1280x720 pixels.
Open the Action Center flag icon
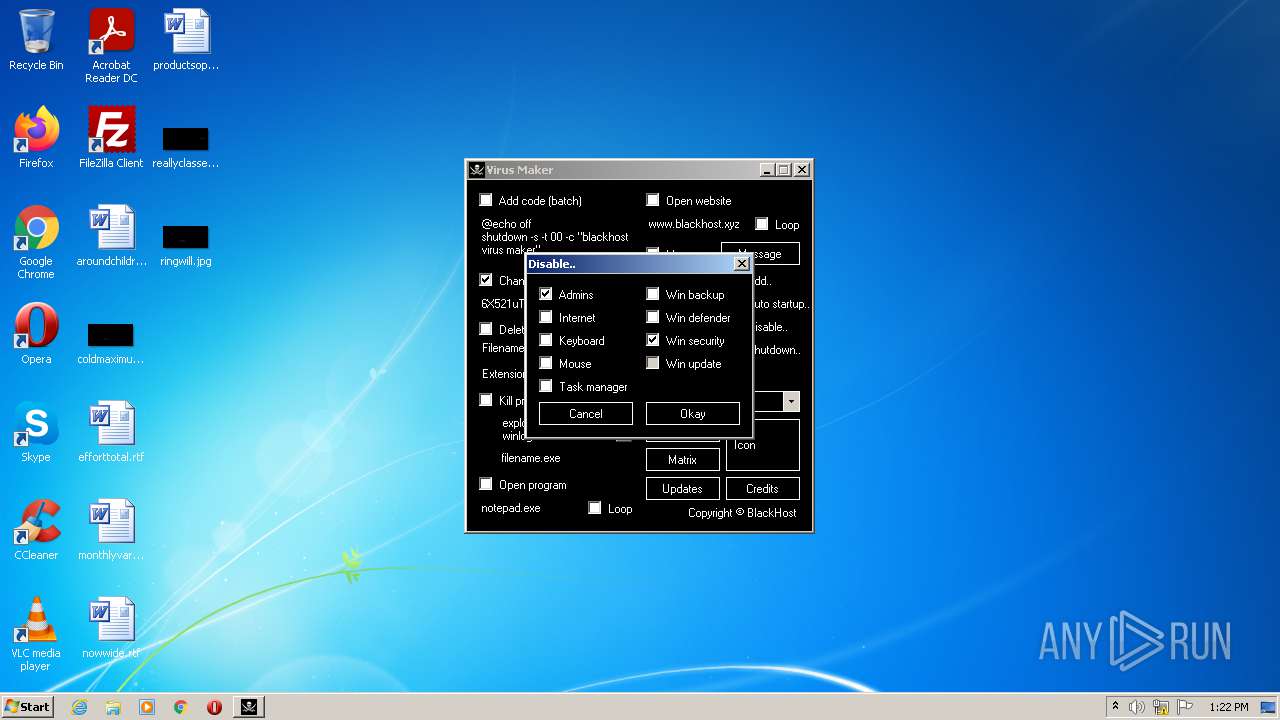[1184, 707]
